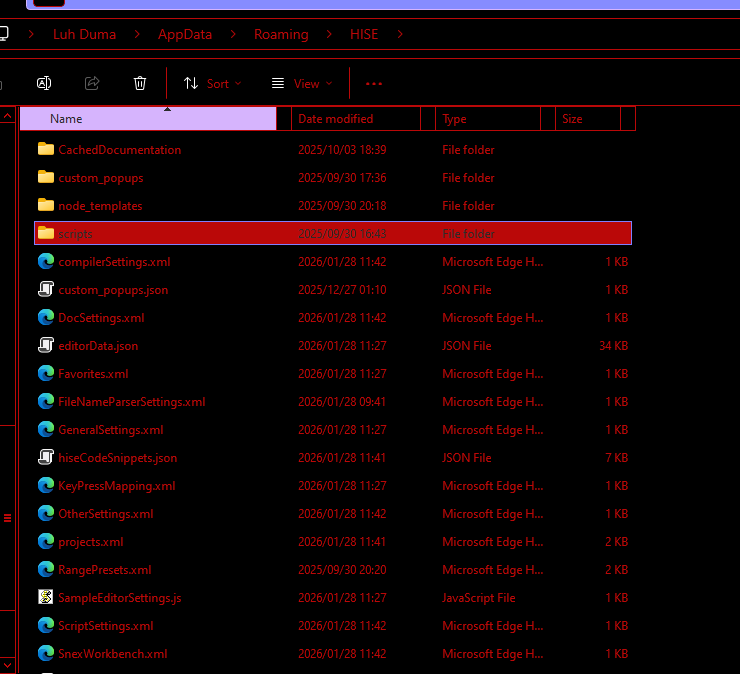Viewport: 740px width, 674px height.
Task: Select file name compilerSettings.xml
Action: point(114,262)
